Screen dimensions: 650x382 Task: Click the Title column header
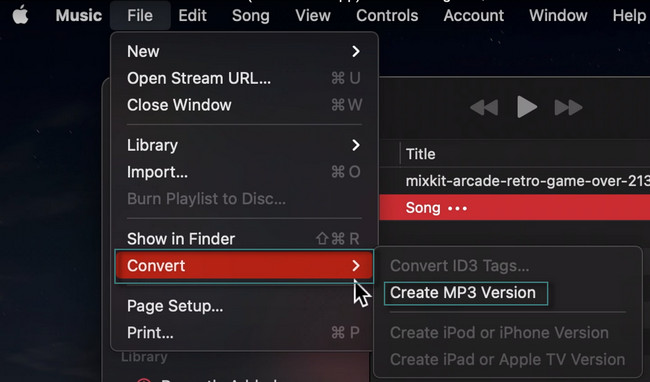pyautogui.click(x=420, y=154)
